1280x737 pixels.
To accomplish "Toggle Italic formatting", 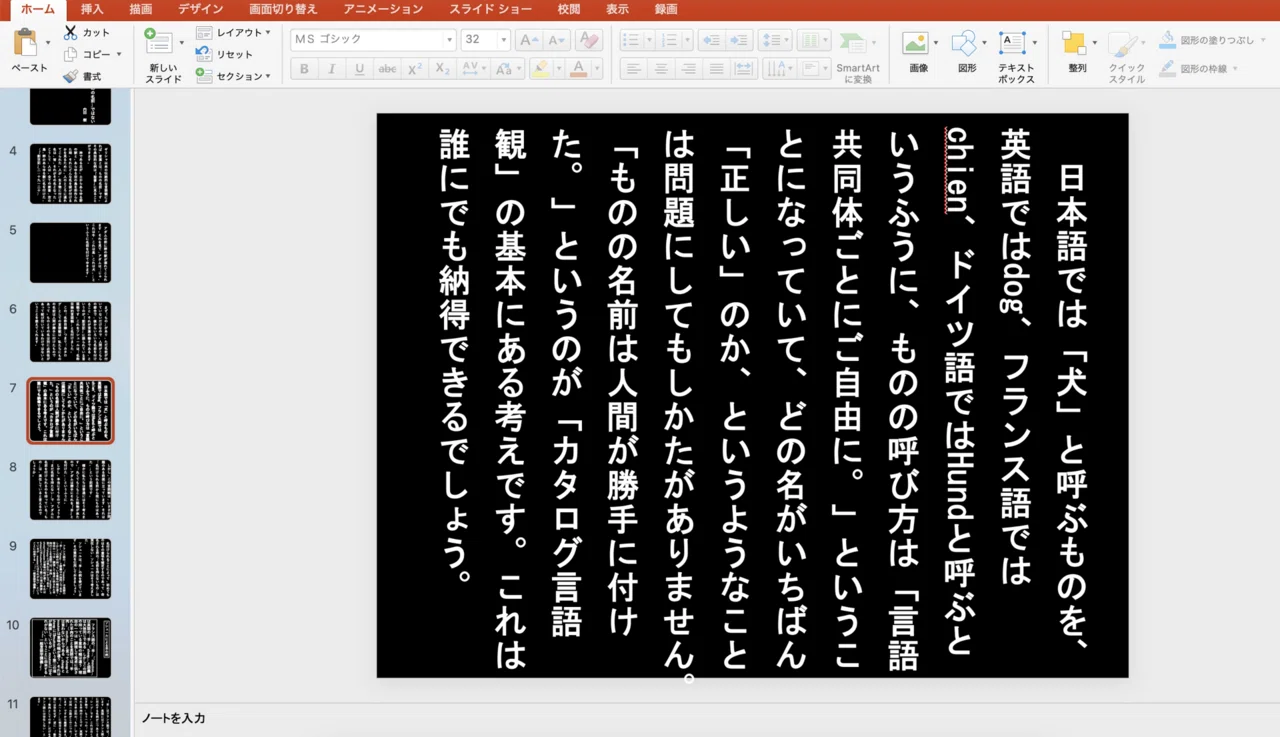I will [x=332, y=69].
